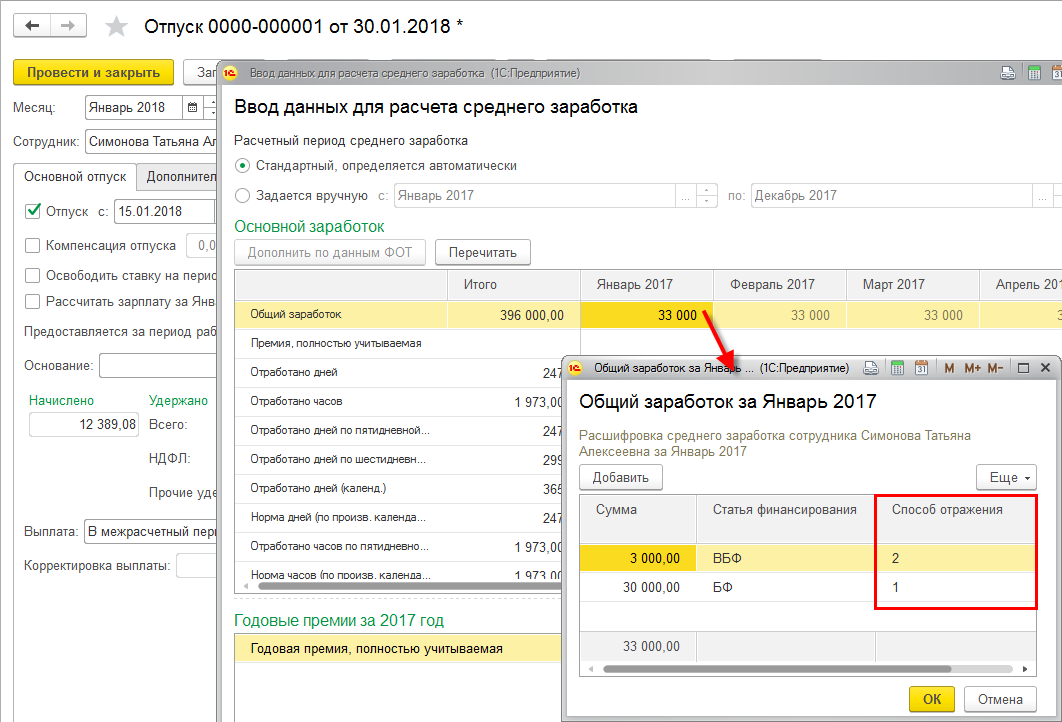Click the Отпуск start date field 15.01.2018

(x=165, y=211)
